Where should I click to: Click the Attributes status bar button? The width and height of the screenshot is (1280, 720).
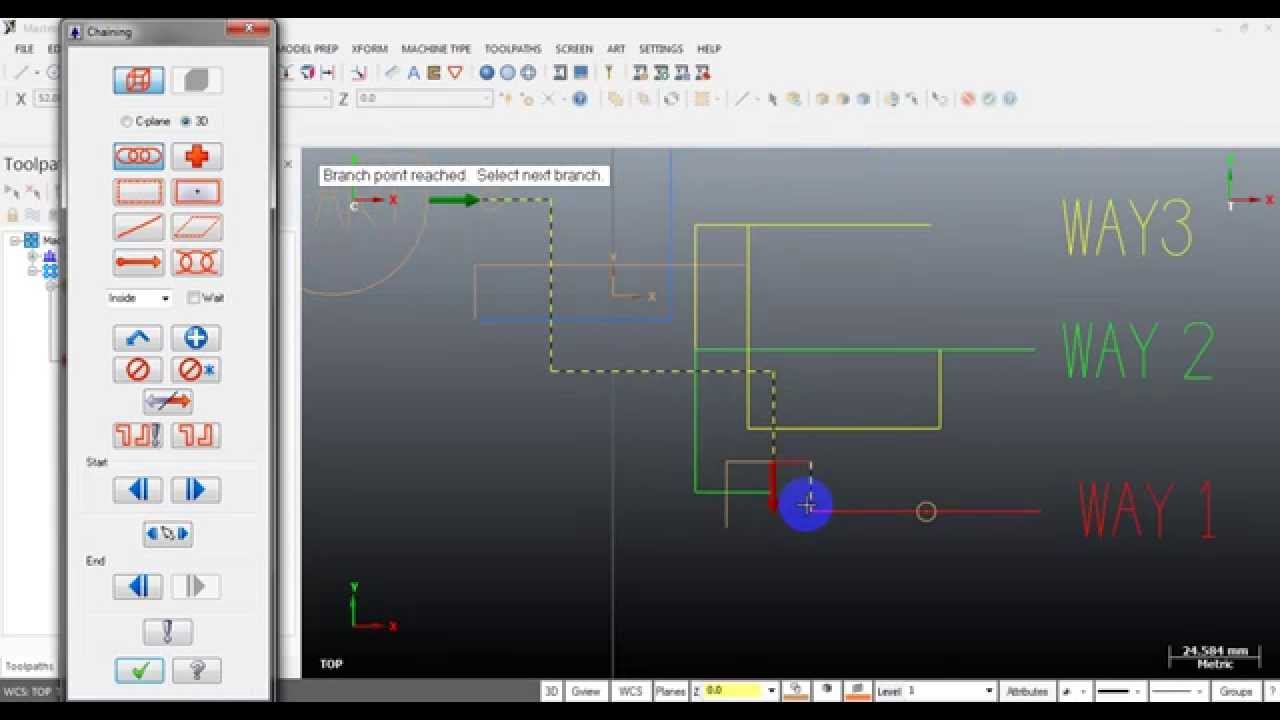point(1027,691)
